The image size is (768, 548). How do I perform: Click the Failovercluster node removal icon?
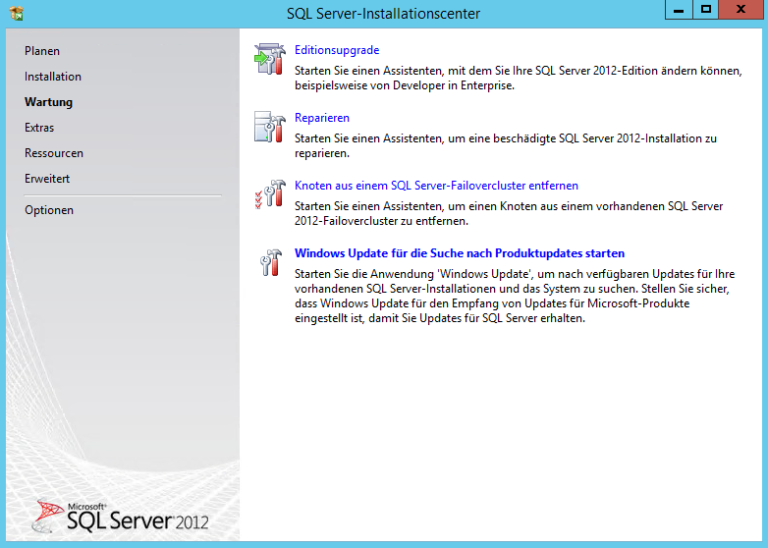269,194
